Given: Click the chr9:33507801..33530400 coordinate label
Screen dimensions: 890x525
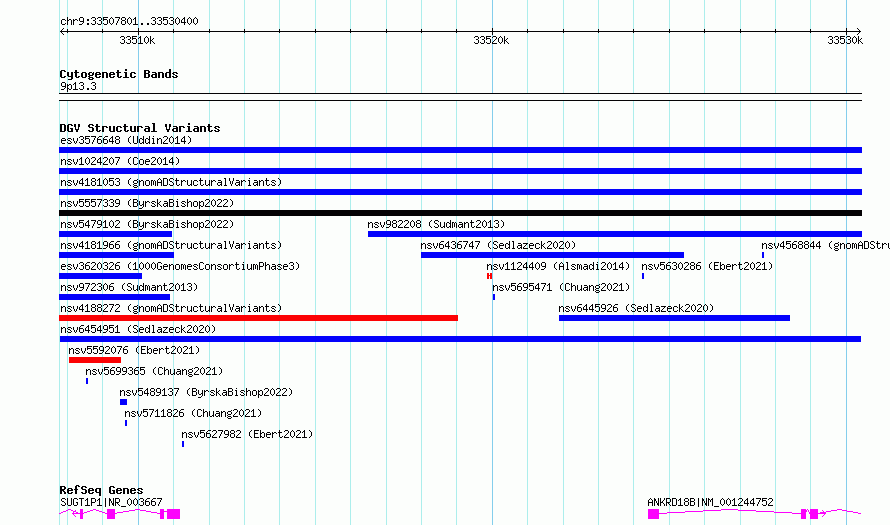Looking at the screenshot, I should click(x=129, y=22).
